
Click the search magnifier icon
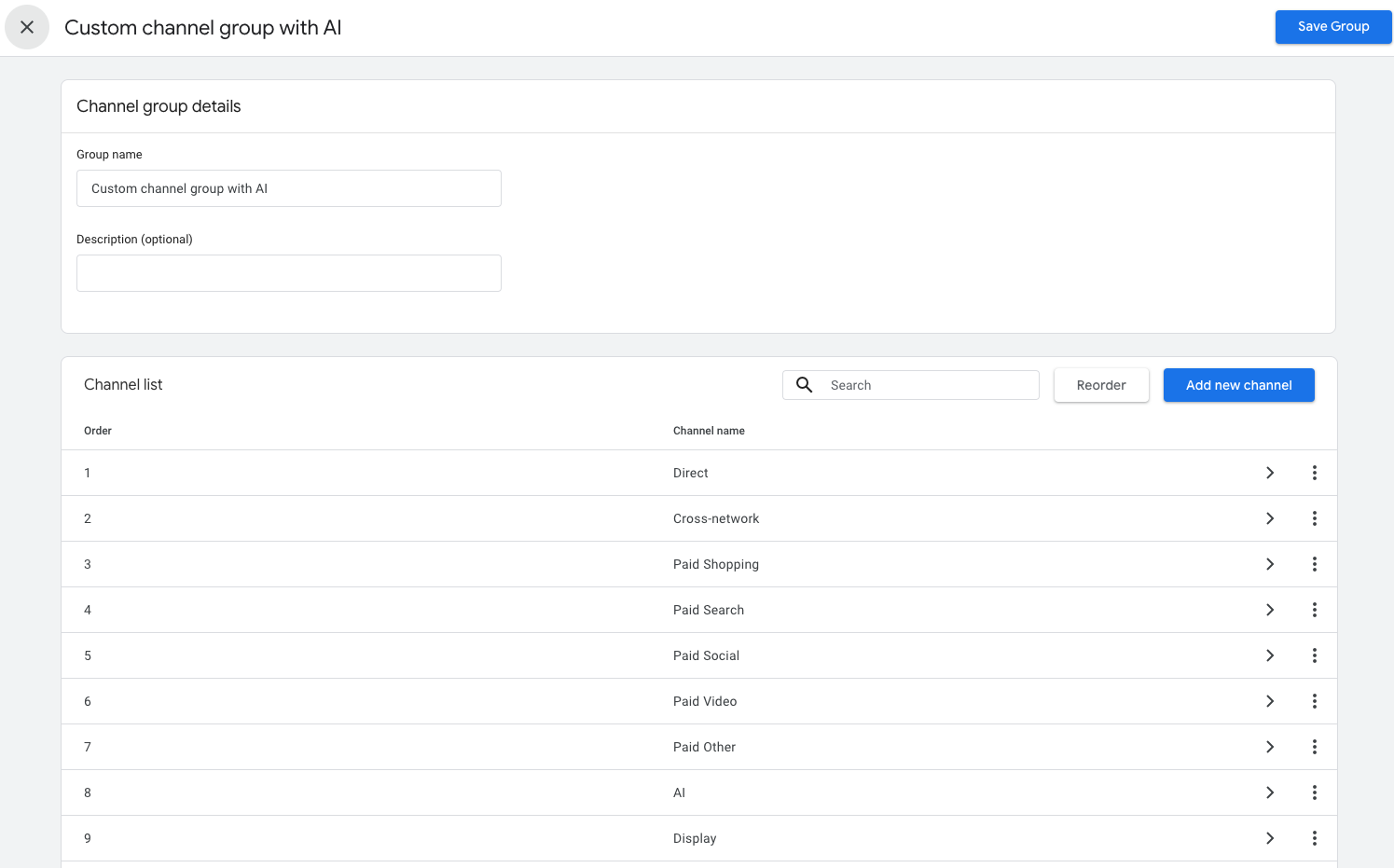(x=805, y=385)
